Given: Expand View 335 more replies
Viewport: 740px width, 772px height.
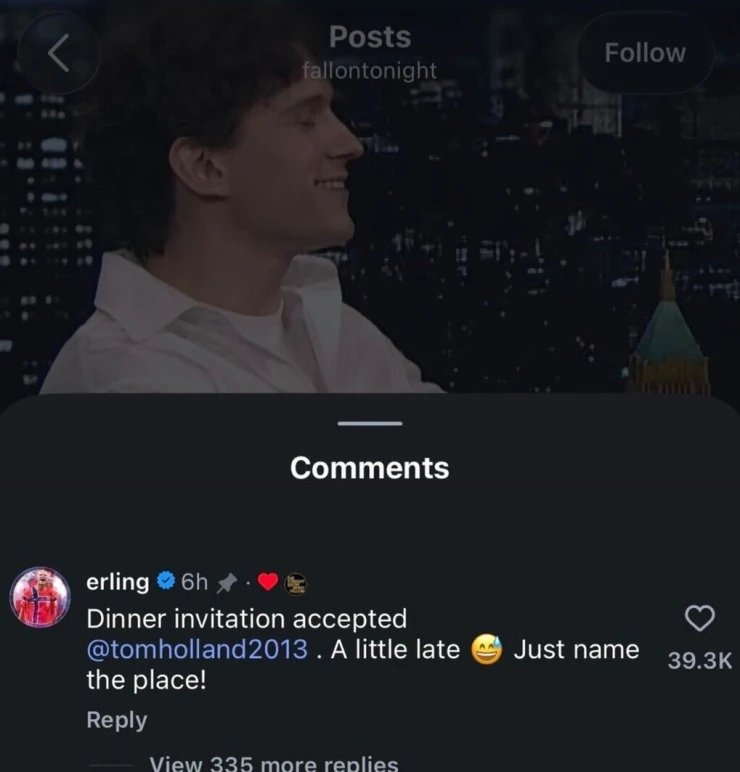Looking at the screenshot, I should [x=274, y=763].
